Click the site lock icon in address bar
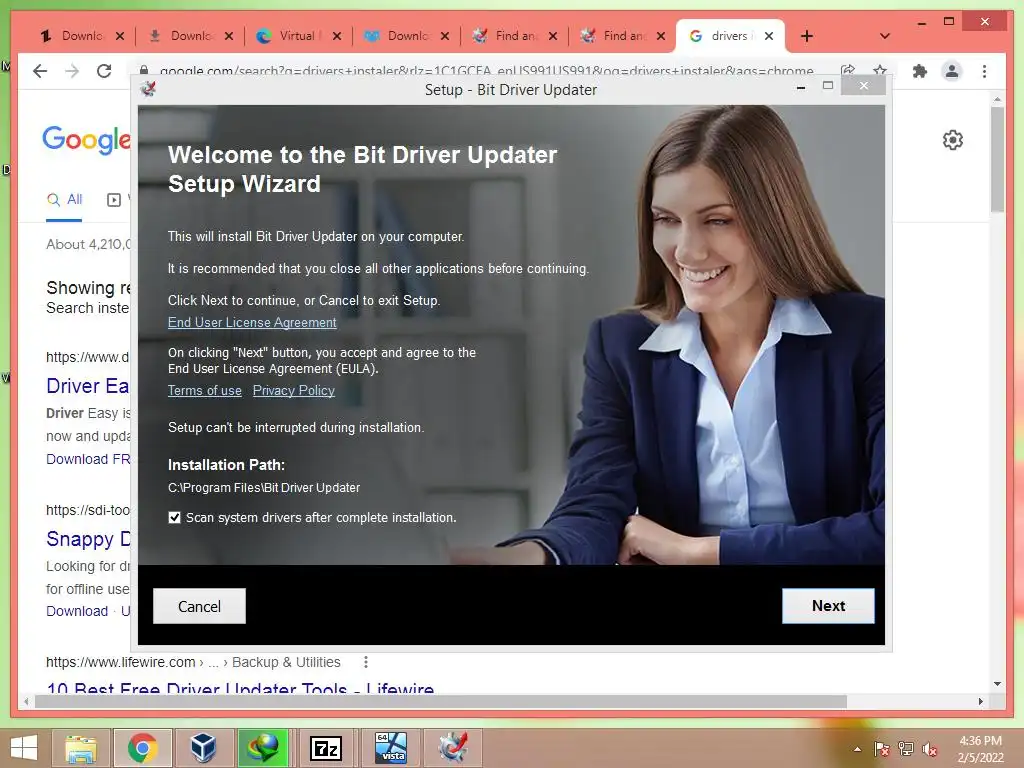This screenshot has width=1024, height=768. coord(144,70)
